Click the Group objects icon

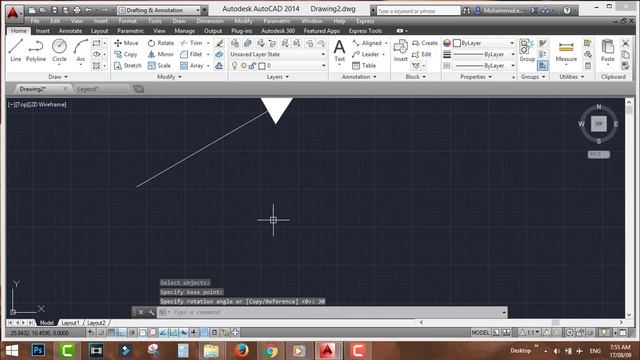[527, 50]
